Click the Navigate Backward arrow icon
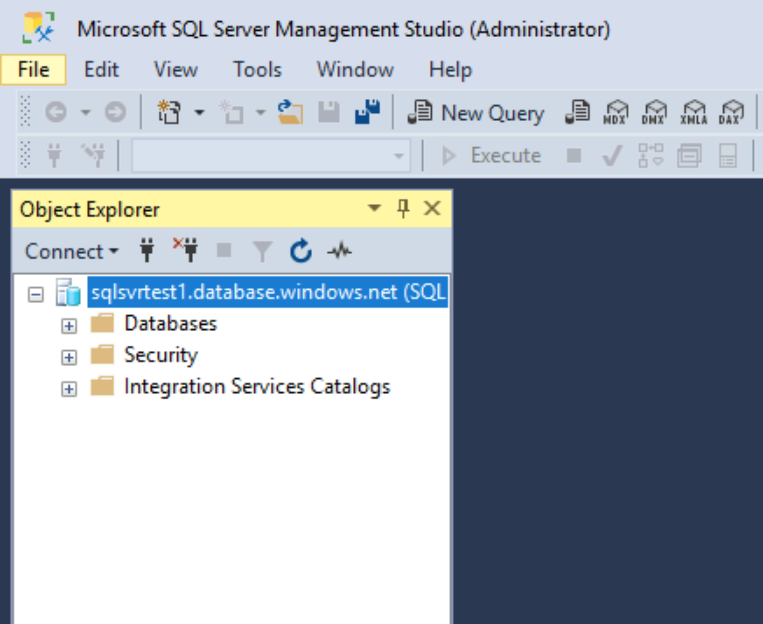 56,112
